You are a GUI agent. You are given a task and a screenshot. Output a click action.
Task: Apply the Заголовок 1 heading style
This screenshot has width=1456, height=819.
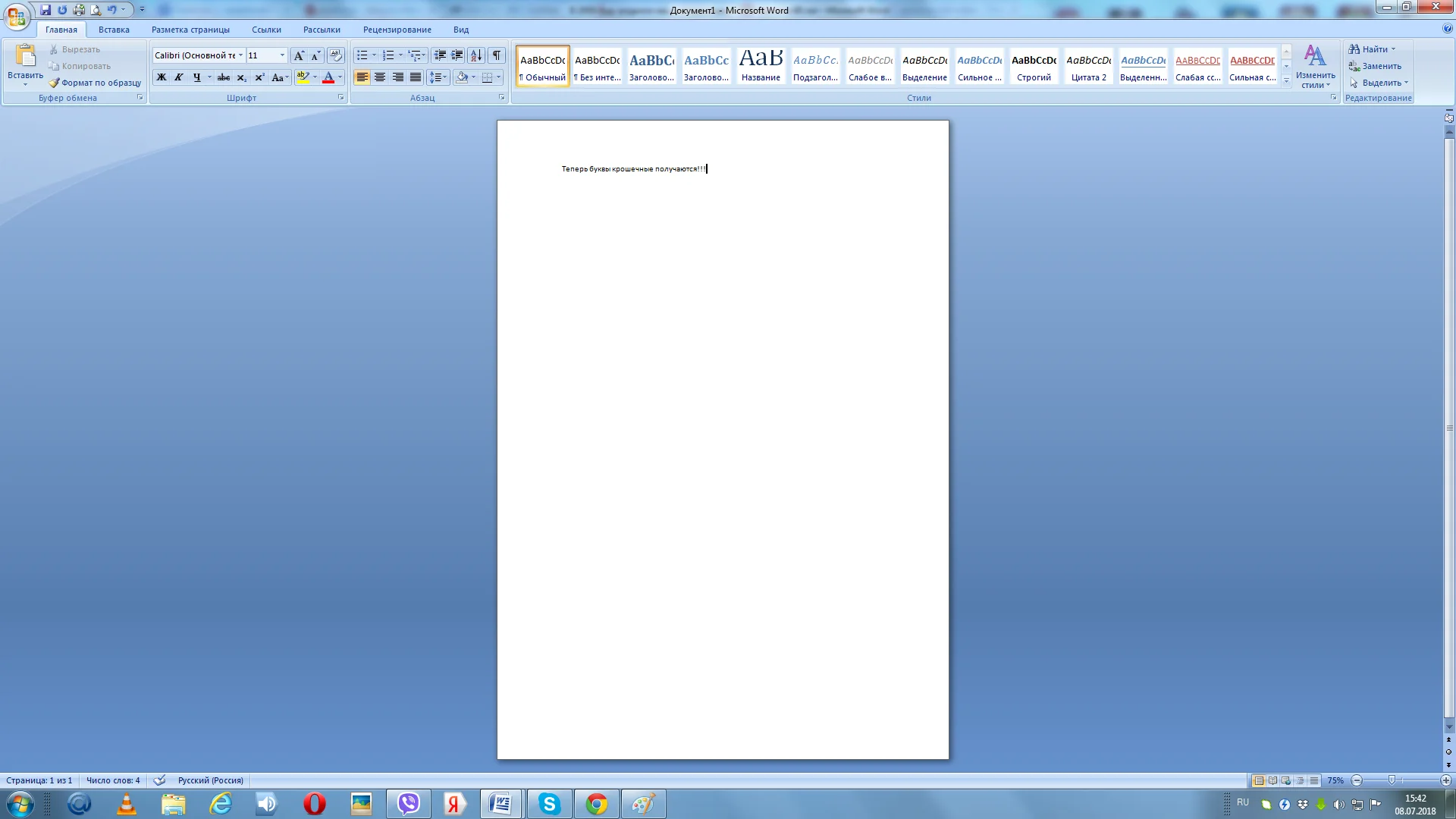(651, 67)
